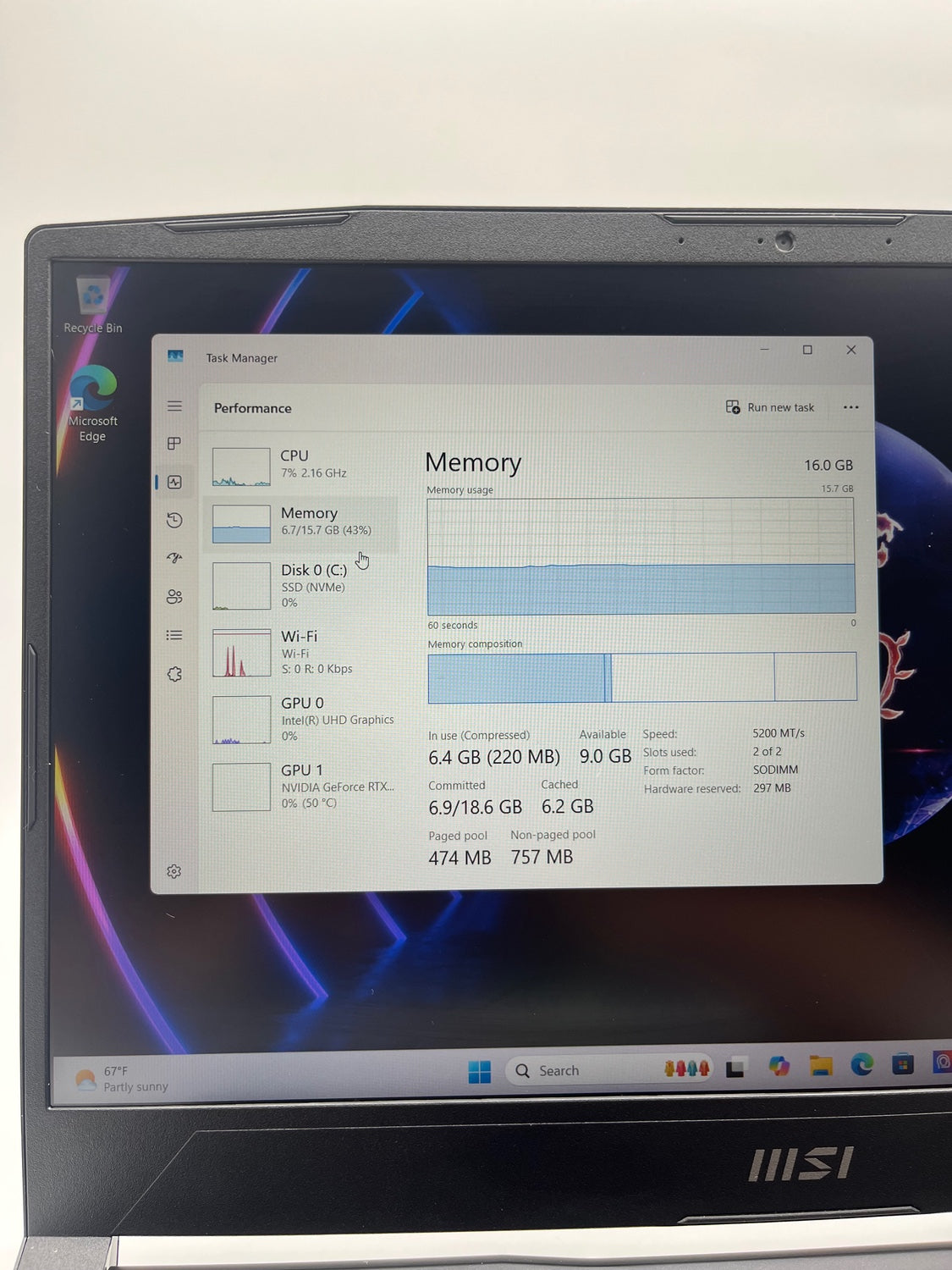Select the Performance page icon in sidebar
952x1270 pixels.
174,483
